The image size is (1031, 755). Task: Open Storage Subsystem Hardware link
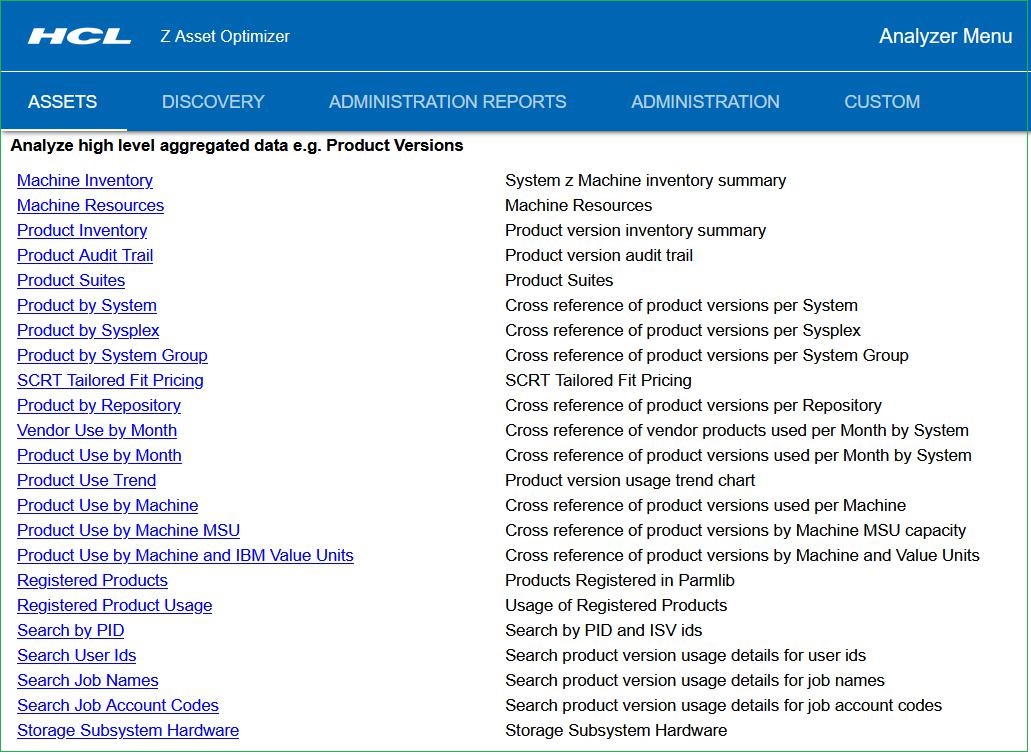click(128, 731)
